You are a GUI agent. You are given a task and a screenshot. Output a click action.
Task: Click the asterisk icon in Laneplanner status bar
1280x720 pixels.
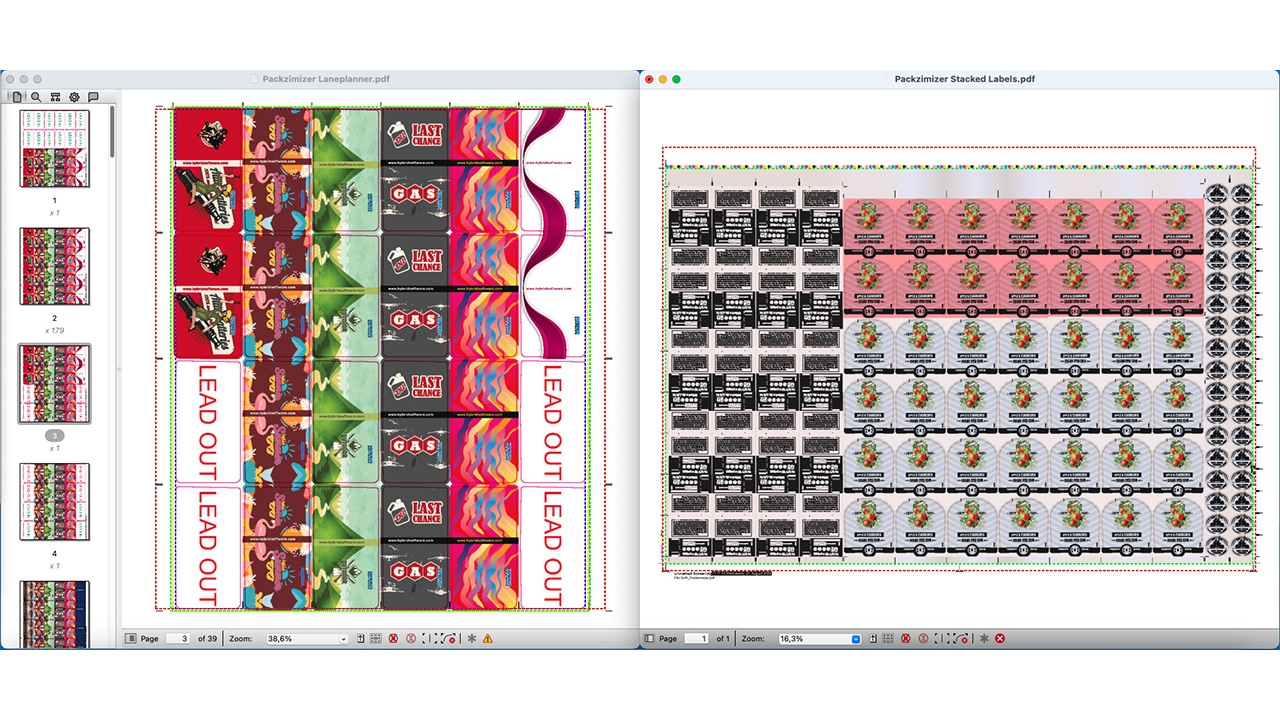point(472,638)
